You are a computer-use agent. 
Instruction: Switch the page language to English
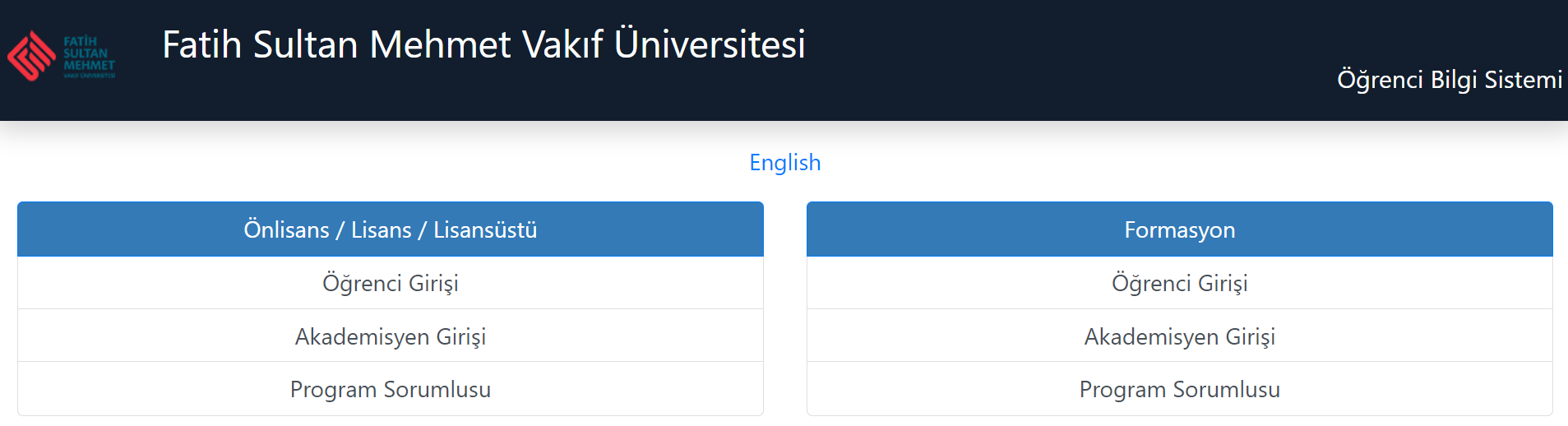click(x=785, y=163)
